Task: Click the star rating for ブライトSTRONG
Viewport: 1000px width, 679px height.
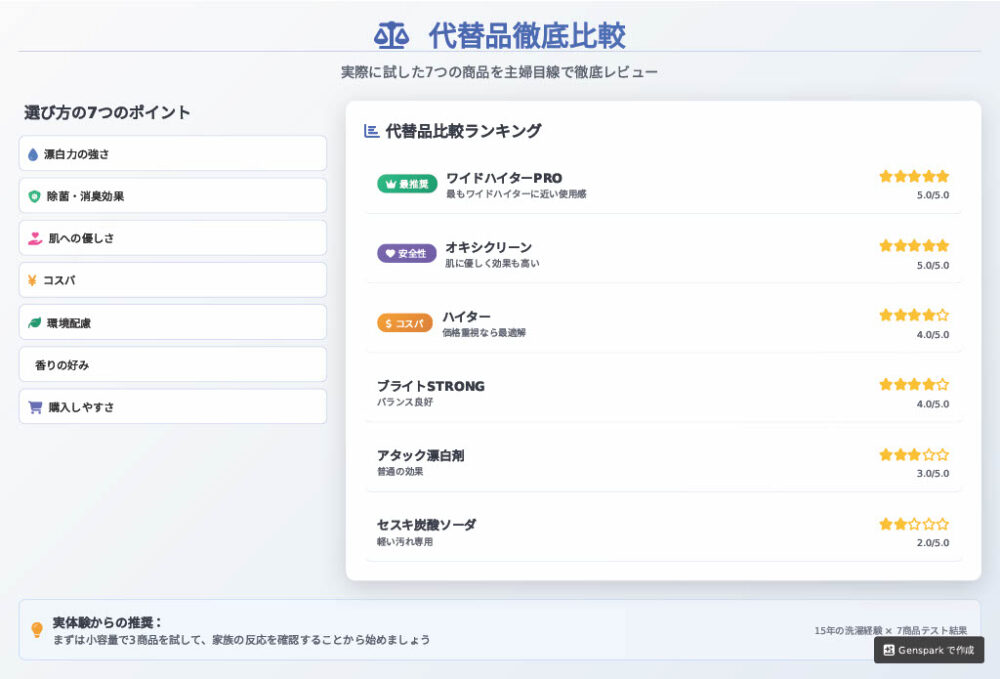Action: [914, 384]
